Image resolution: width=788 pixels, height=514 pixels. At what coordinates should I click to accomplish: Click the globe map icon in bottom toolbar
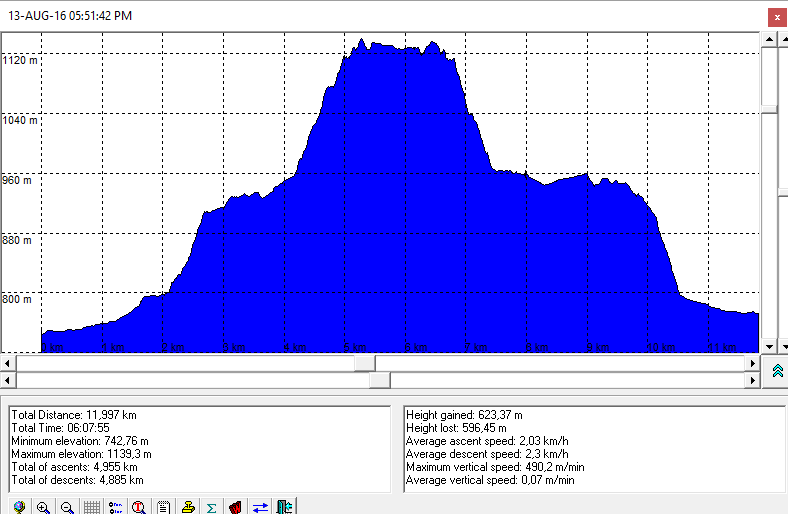point(19,507)
